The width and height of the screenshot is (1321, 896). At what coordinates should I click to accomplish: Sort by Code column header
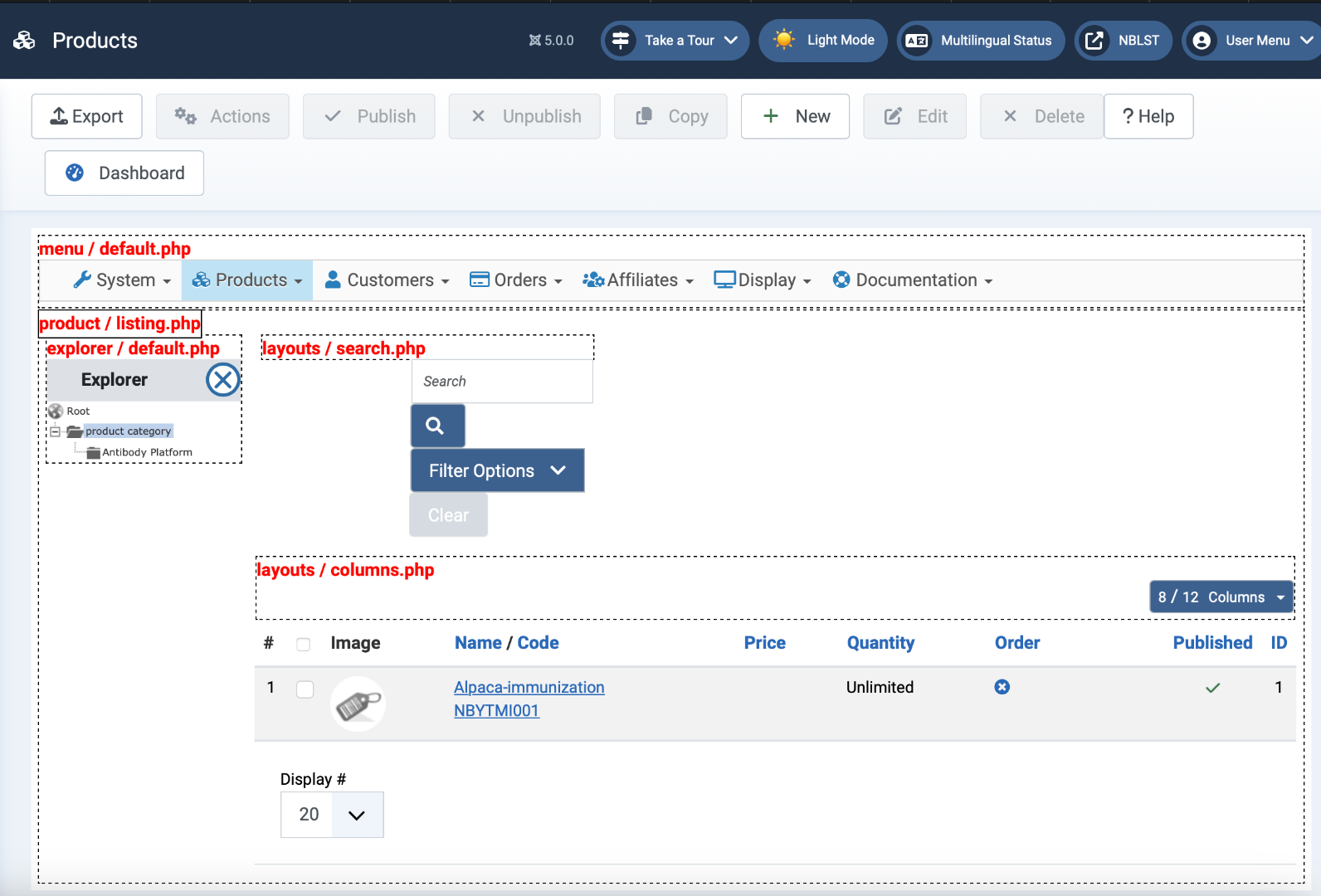pyautogui.click(x=538, y=643)
